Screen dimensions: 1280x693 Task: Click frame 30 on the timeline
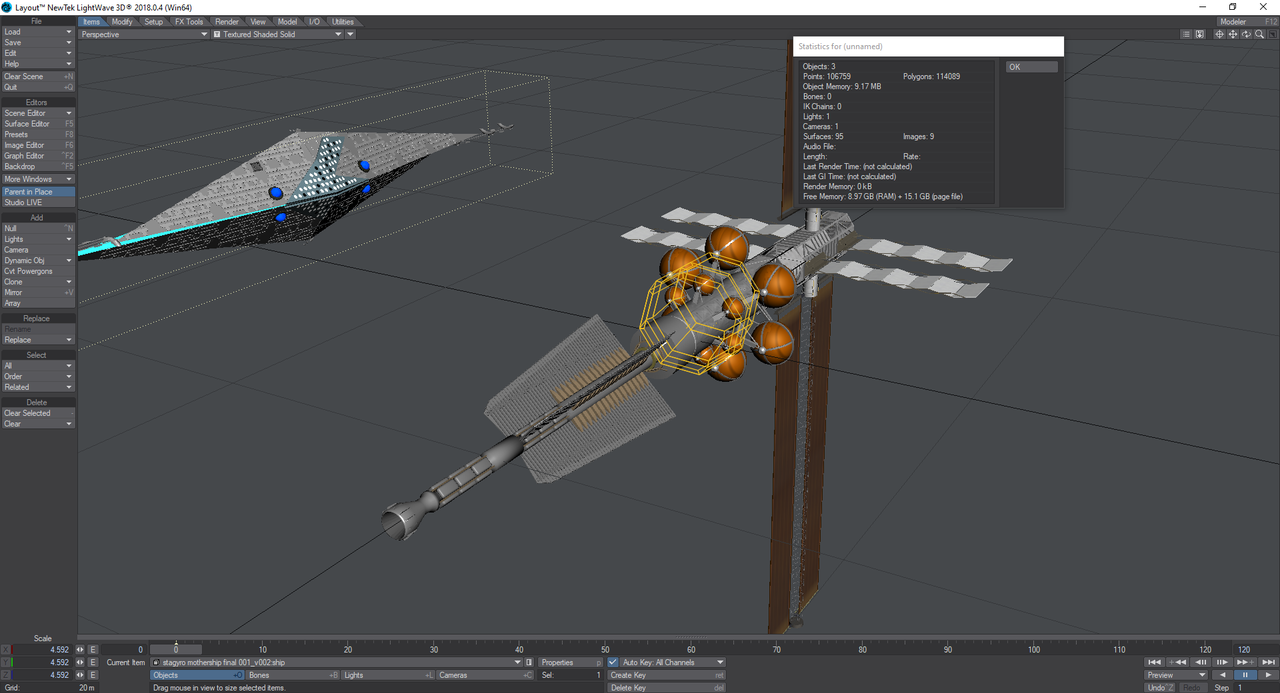(x=434, y=650)
